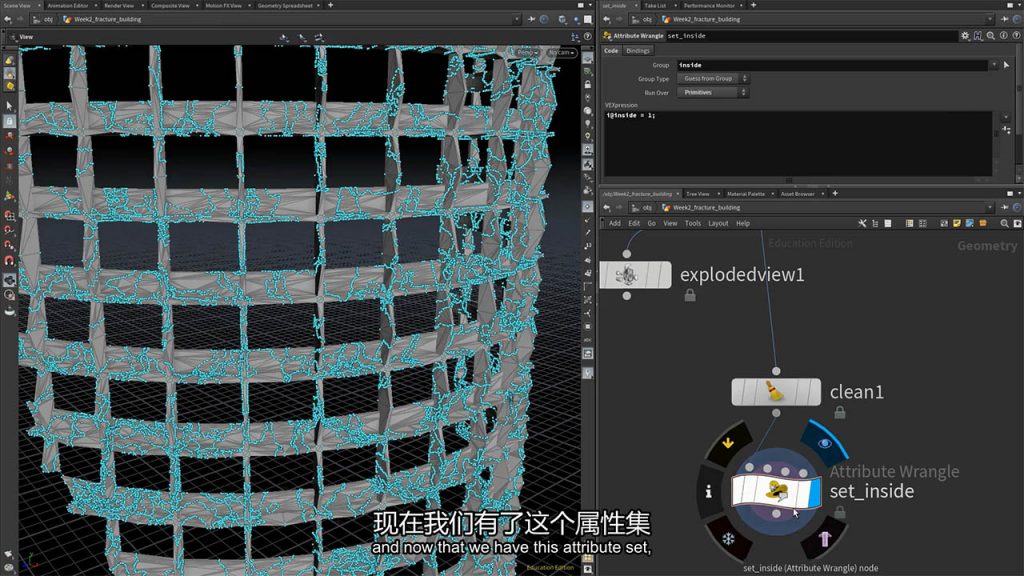Toggle the pin on the network editor pane
Screen dimensions: 1024x576
1004,208
